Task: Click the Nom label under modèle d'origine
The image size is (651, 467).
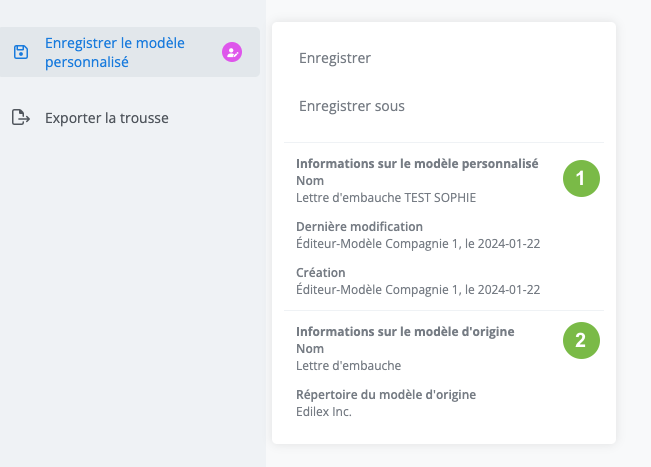Action: coord(310,348)
